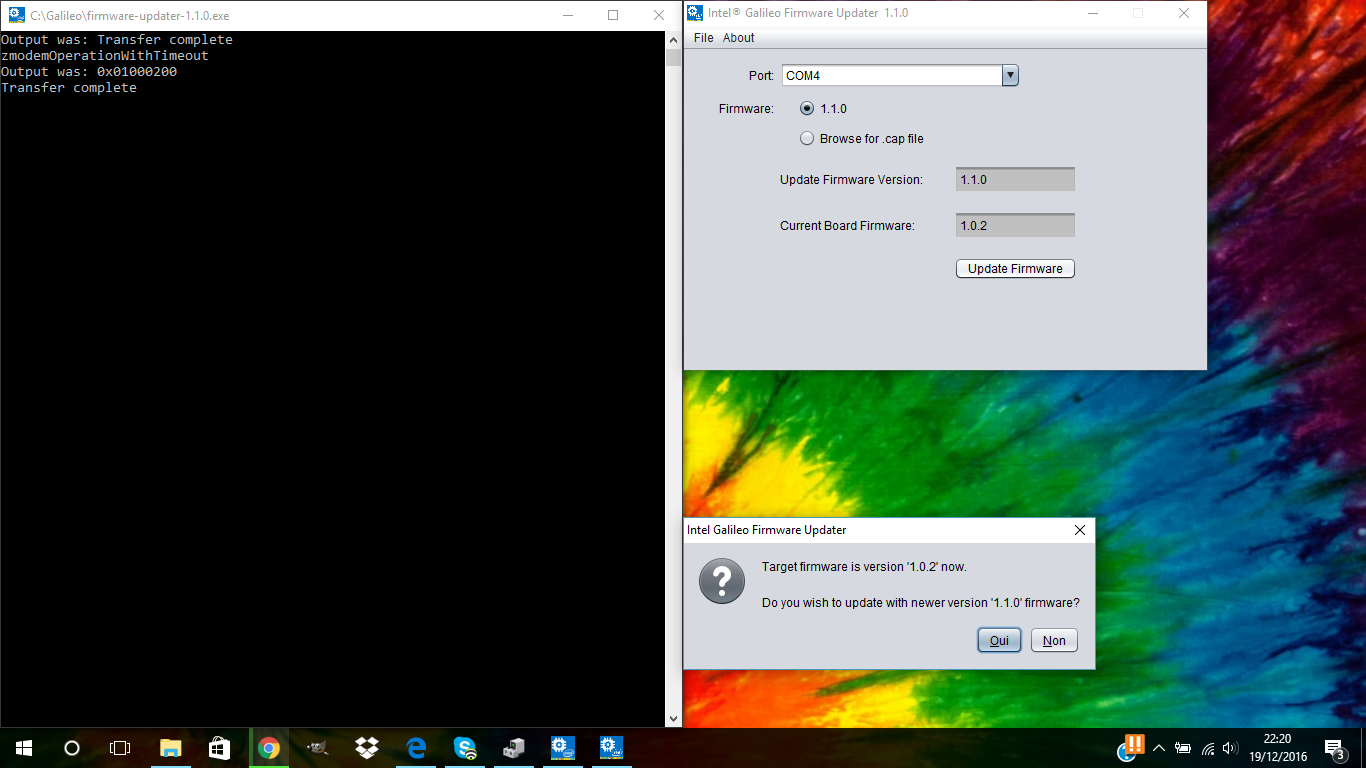Click the Current Board Firmware field
The height and width of the screenshot is (768, 1366).
pos(1015,226)
